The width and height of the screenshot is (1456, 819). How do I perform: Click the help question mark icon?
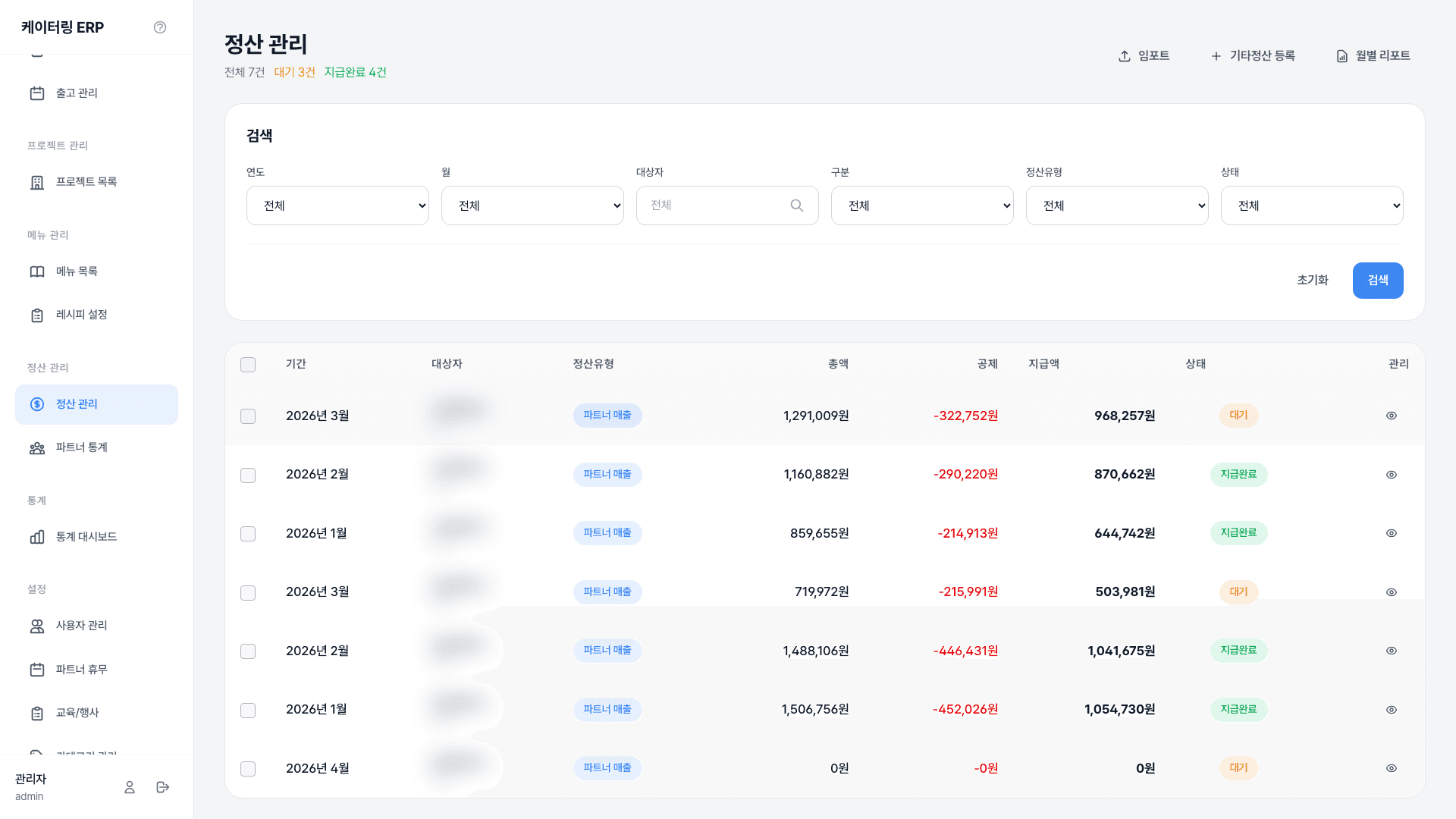pyautogui.click(x=160, y=27)
